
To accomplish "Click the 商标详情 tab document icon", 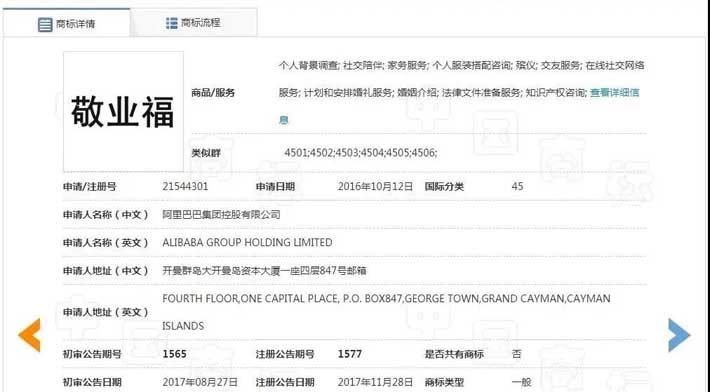I will 45,24.
